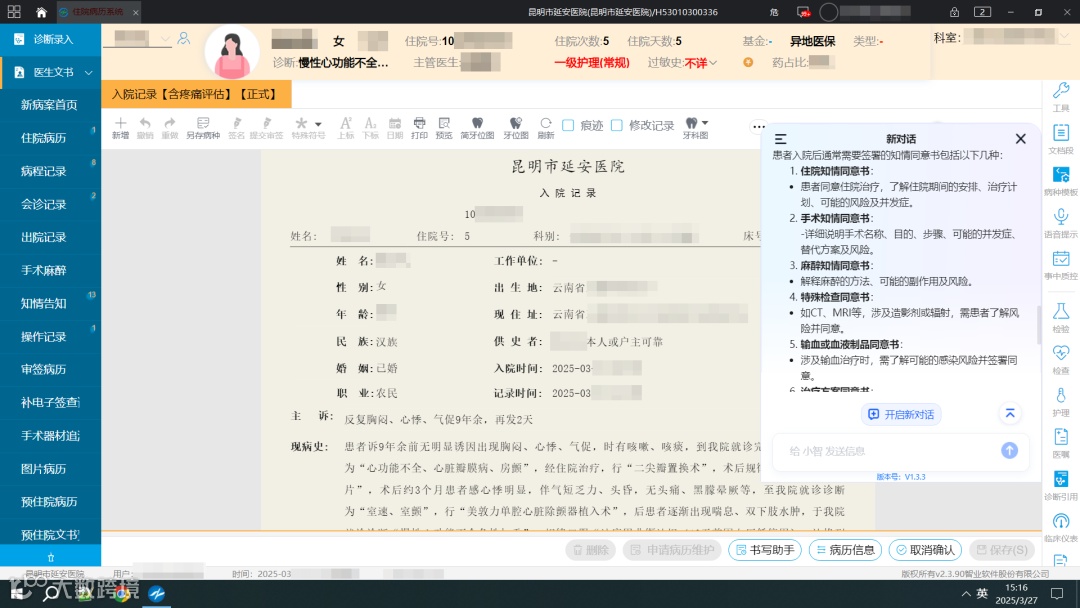Open 诊断录入 in left sidebar
Viewport: 1080px width, 608px height.
(50, 39)
